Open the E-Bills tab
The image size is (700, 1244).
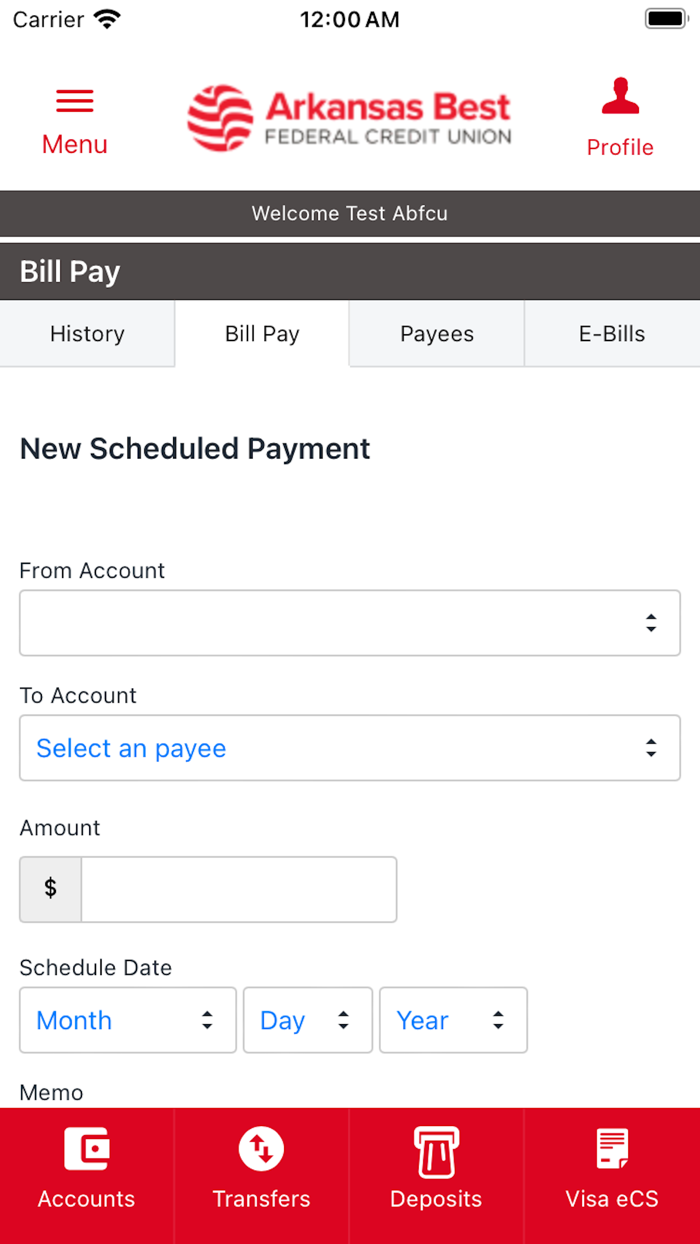611,333
